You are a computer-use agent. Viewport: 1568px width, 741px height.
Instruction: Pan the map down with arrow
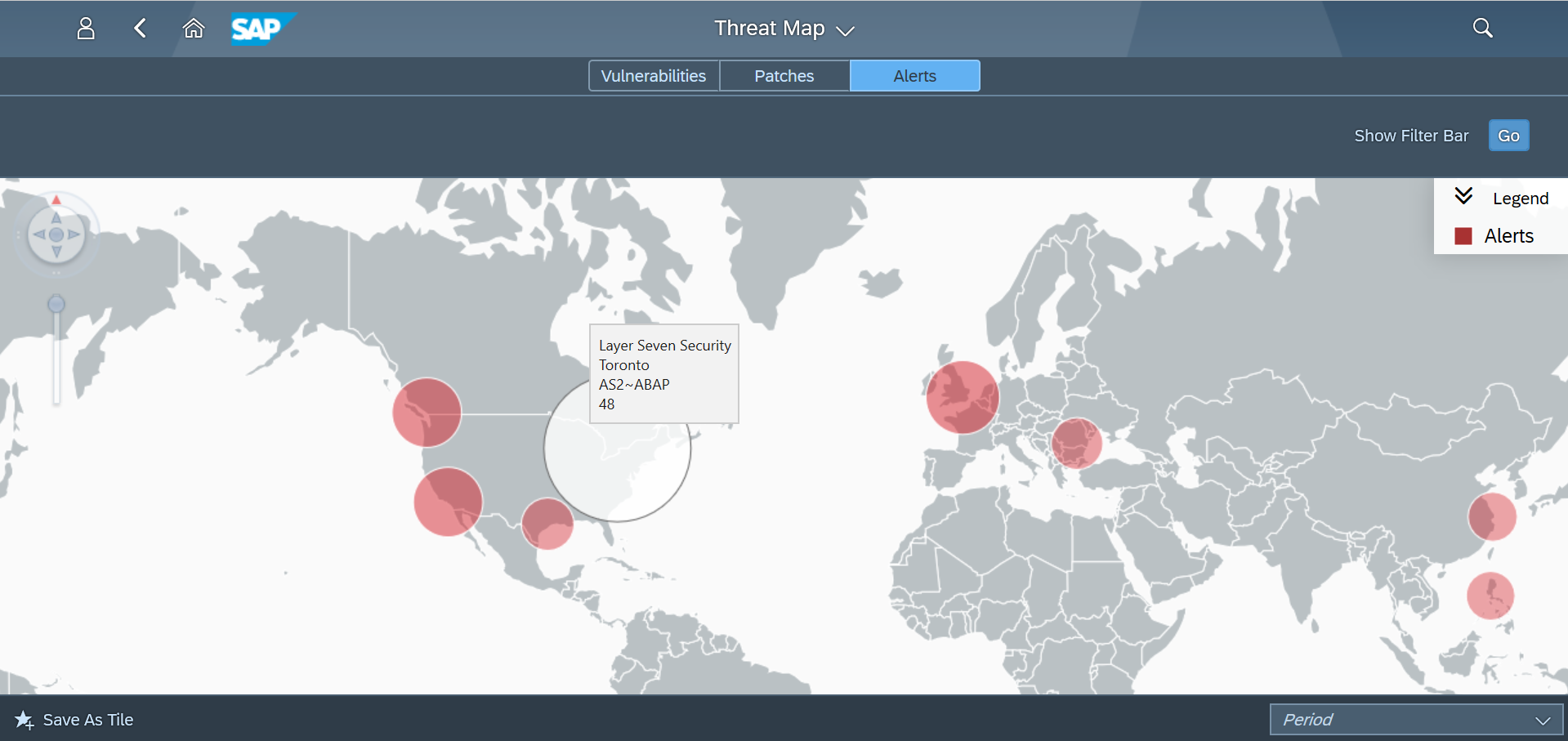click(56, 252)
